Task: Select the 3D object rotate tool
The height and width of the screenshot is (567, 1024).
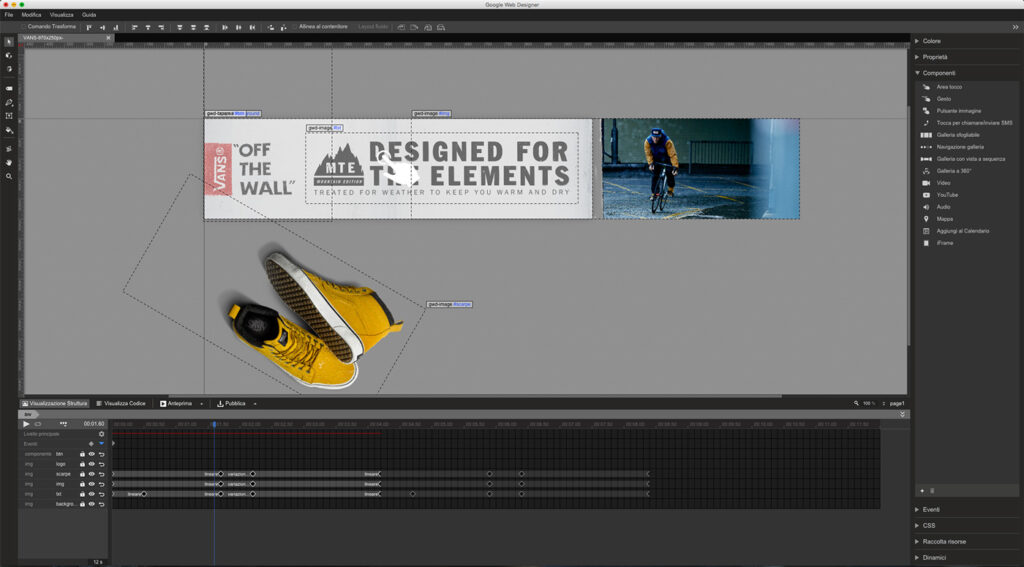Action: pos(8,56)
